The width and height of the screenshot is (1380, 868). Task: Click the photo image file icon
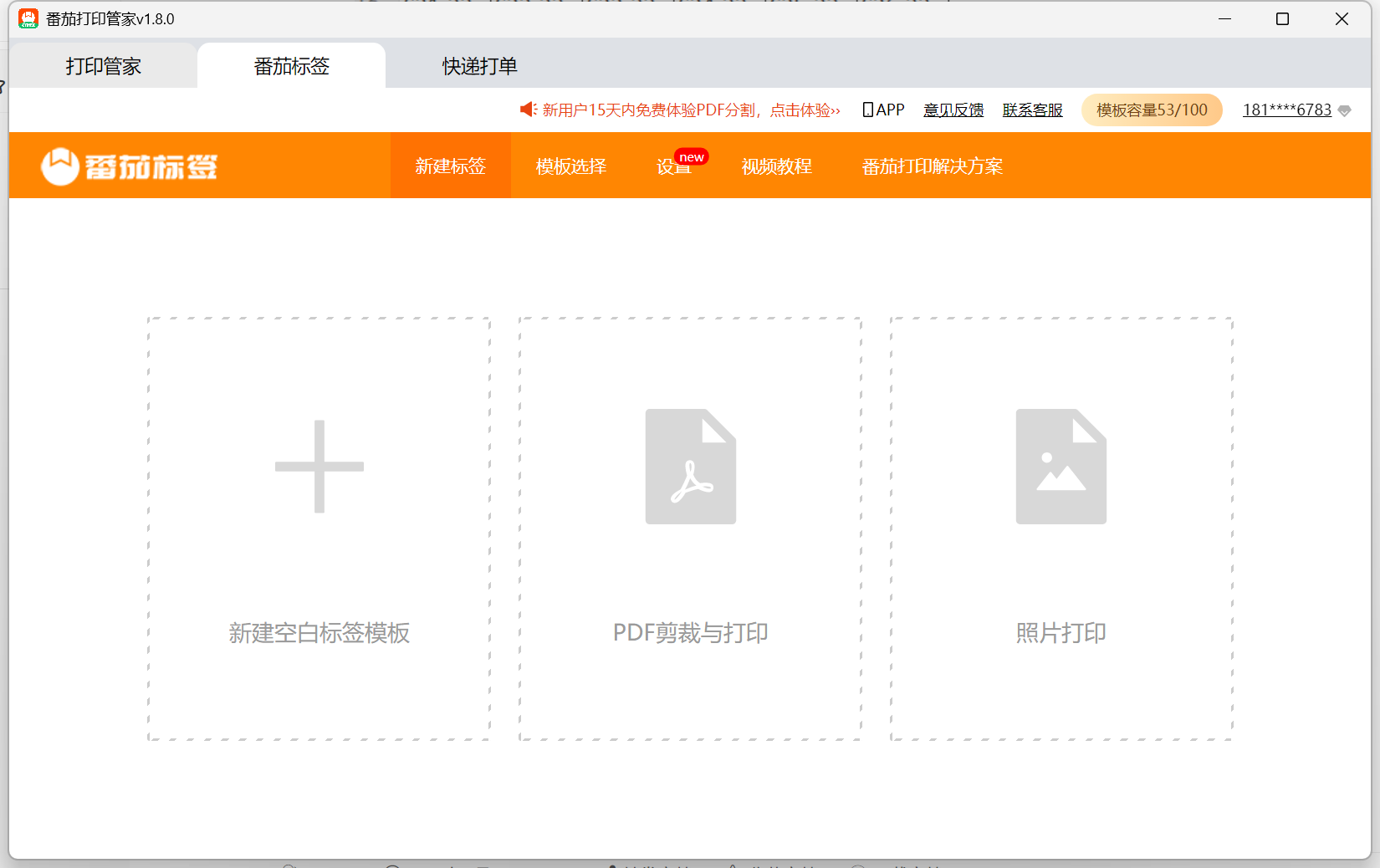pyautogui.click(x=1061, y=467)
